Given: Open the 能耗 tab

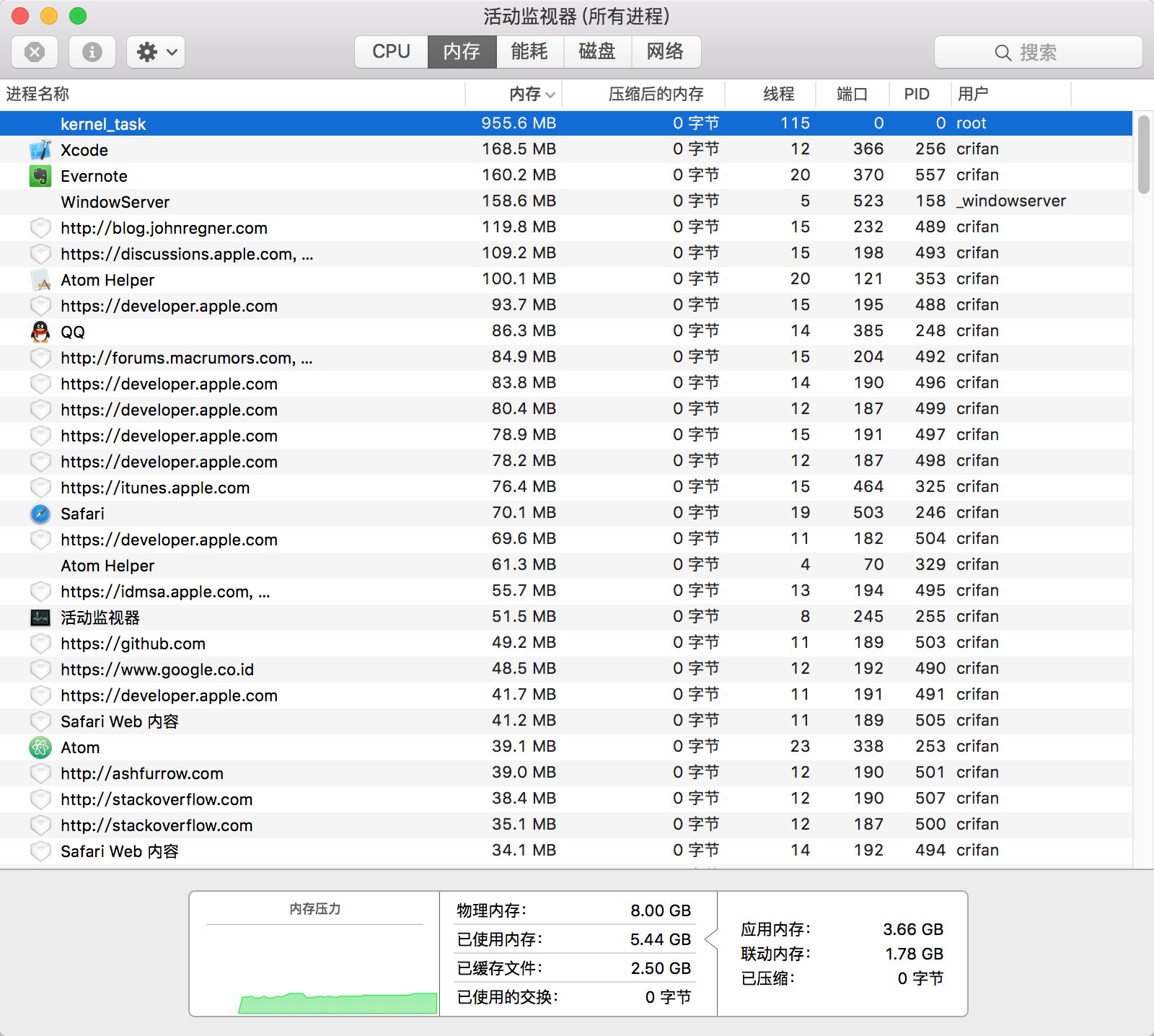Looking at the screenshot, I should (x=530, y=52).
